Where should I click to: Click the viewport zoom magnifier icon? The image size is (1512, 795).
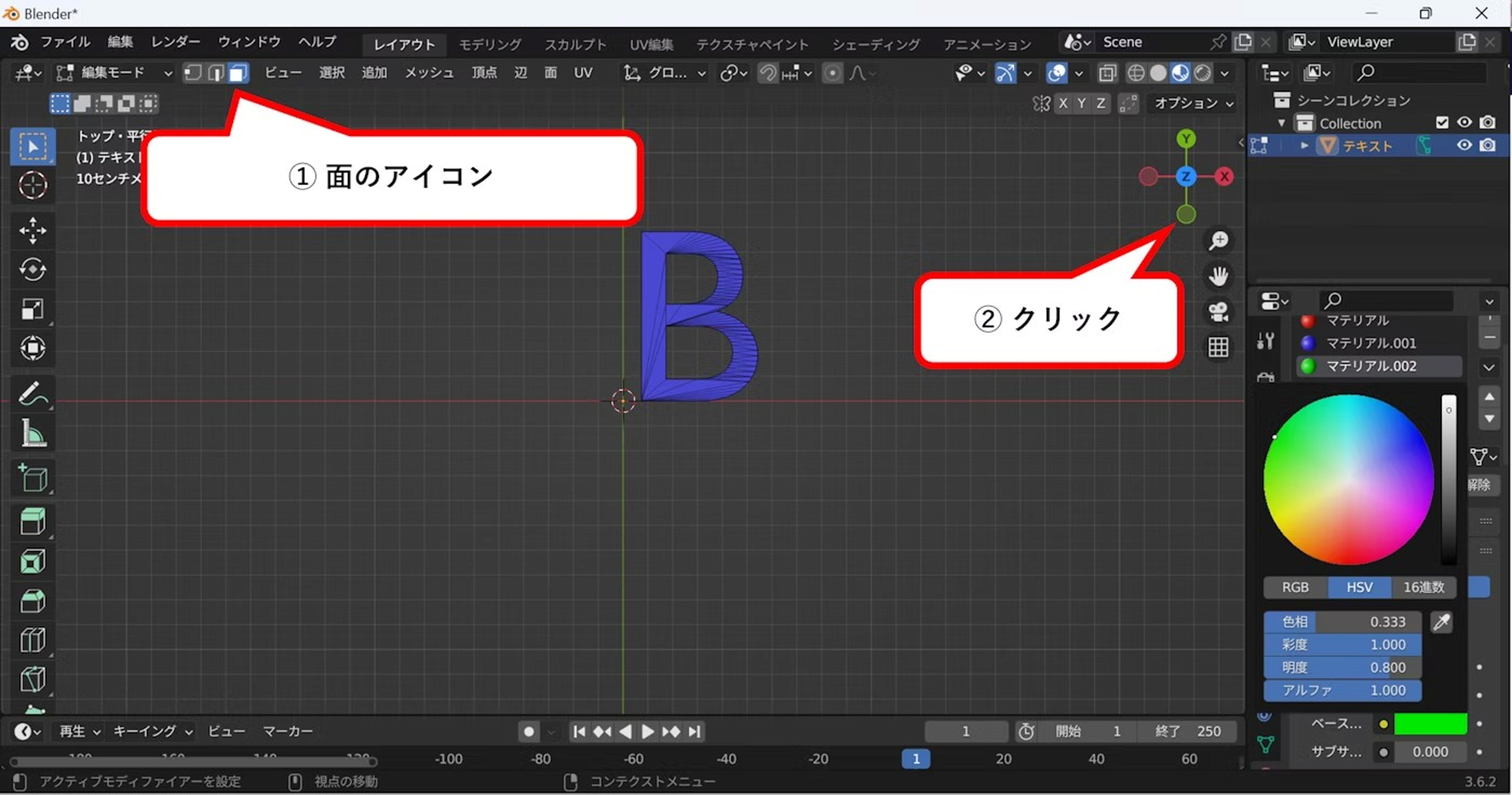coord(1219,240)
